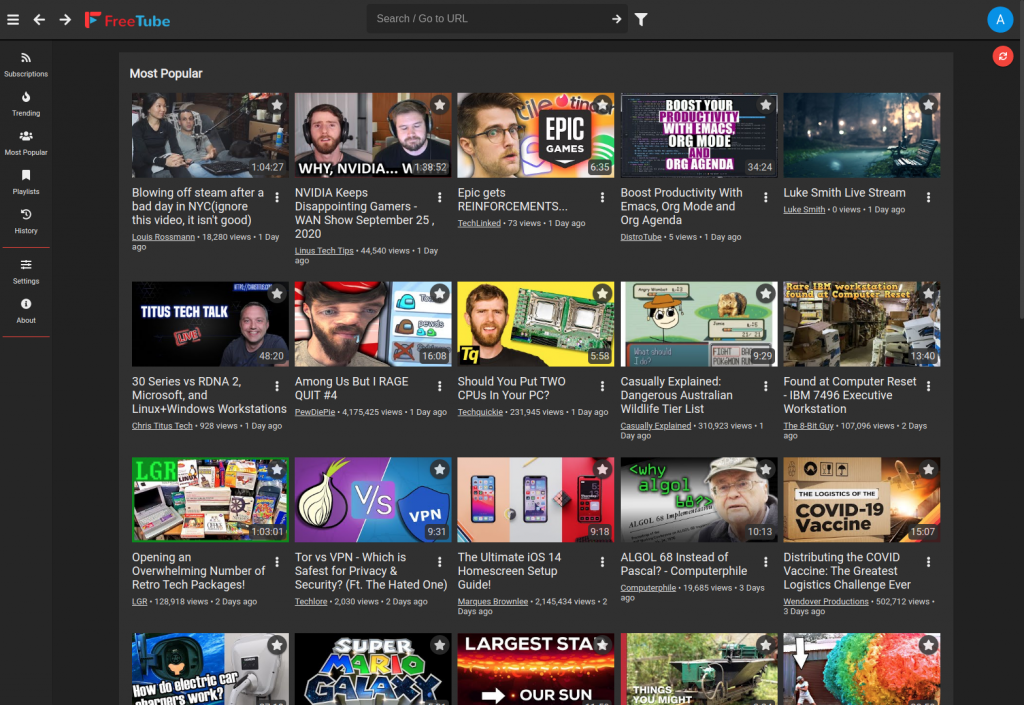Screen dimensions: 1024x705
Task: Star the NVIDIA WAN Show video thumbnail
Action: 440,104
